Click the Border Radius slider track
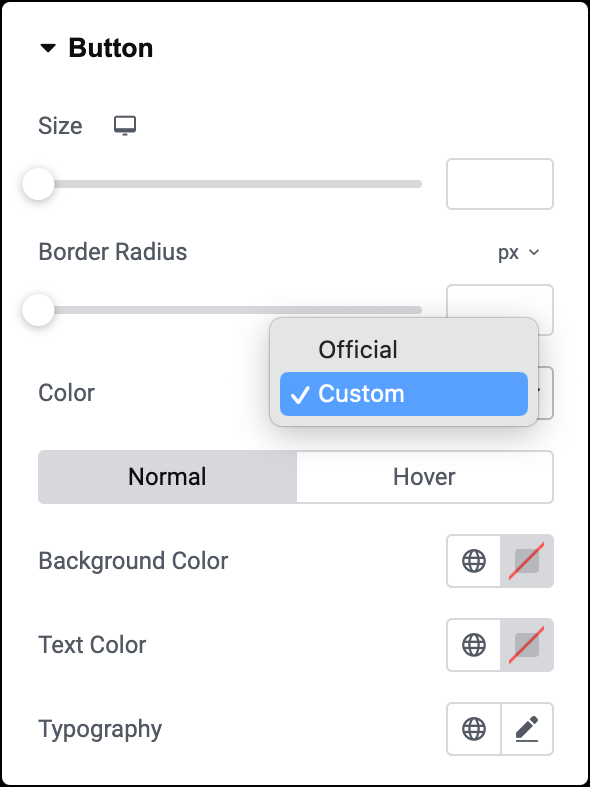Screen dimensions: 590x787 point(231,310)
